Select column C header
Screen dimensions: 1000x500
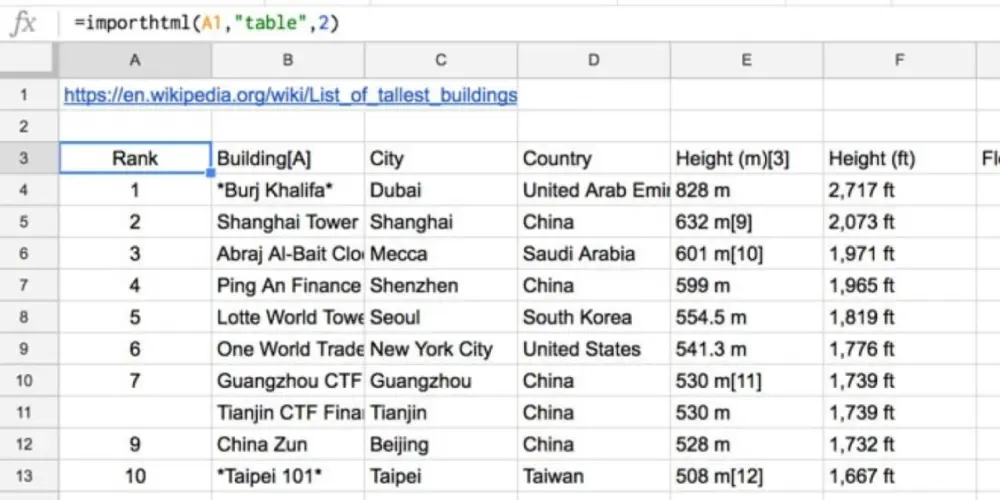[x=440, y=60]
